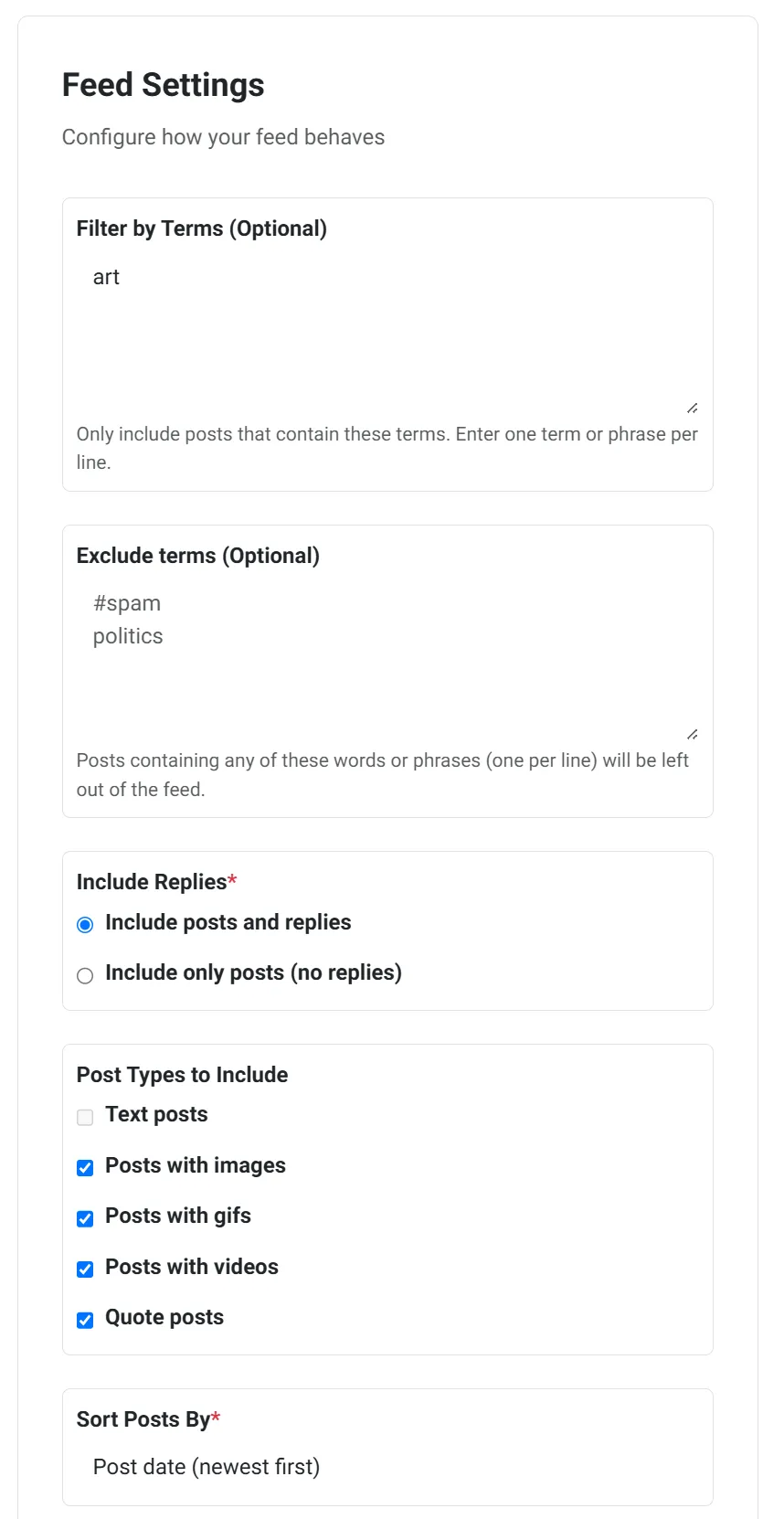Click the Include only posts label text

tap(253, 972)
